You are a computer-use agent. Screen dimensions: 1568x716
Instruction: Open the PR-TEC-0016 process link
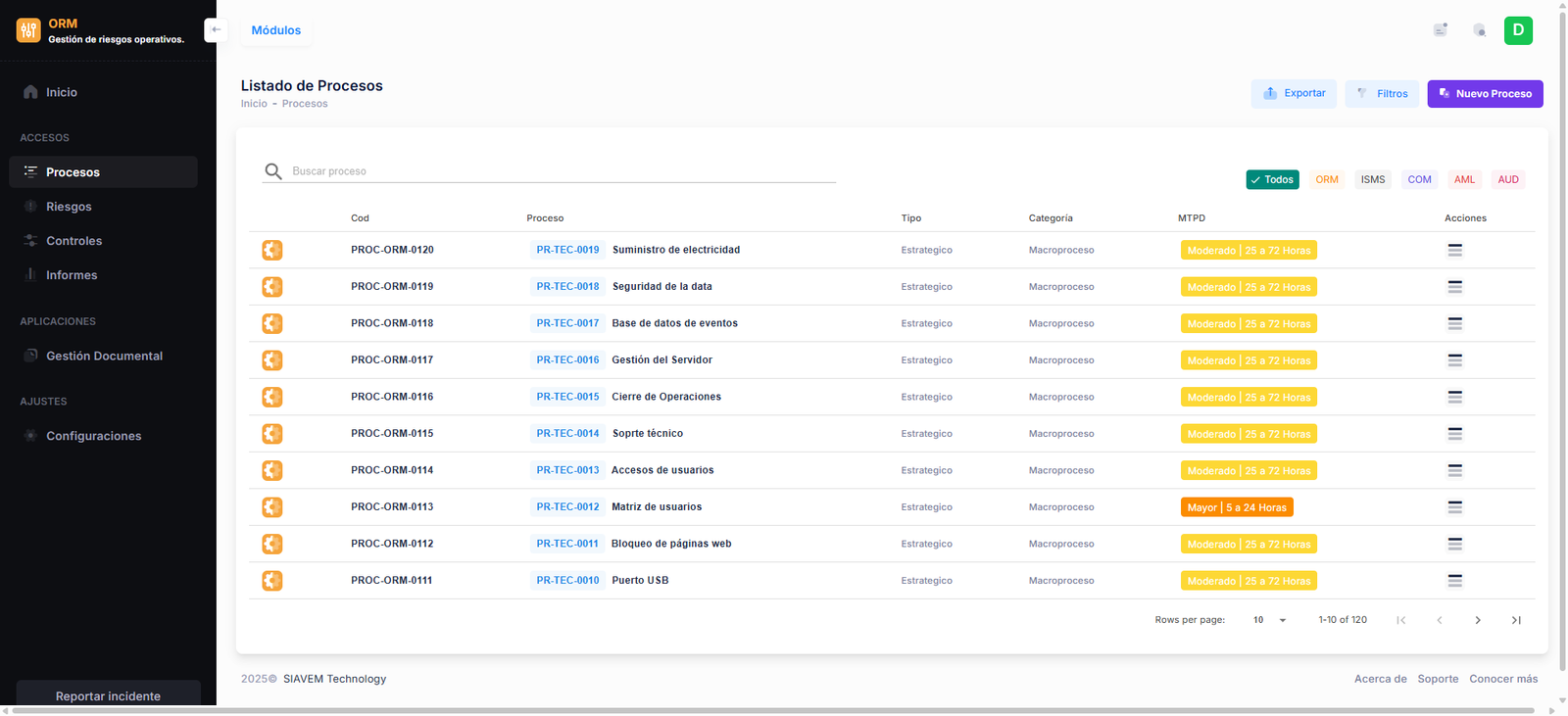567,360
